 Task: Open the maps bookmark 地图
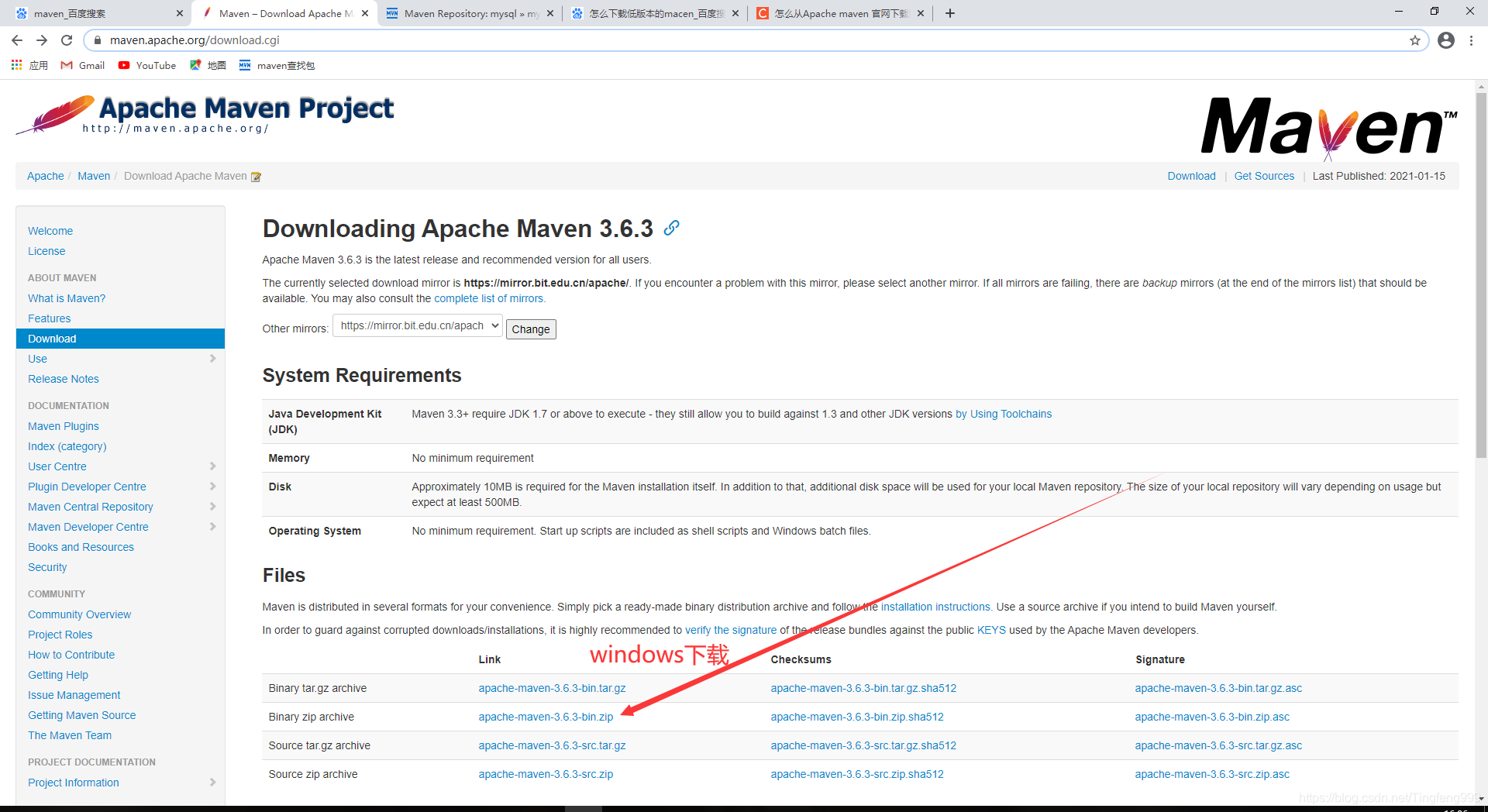point(208,65)
